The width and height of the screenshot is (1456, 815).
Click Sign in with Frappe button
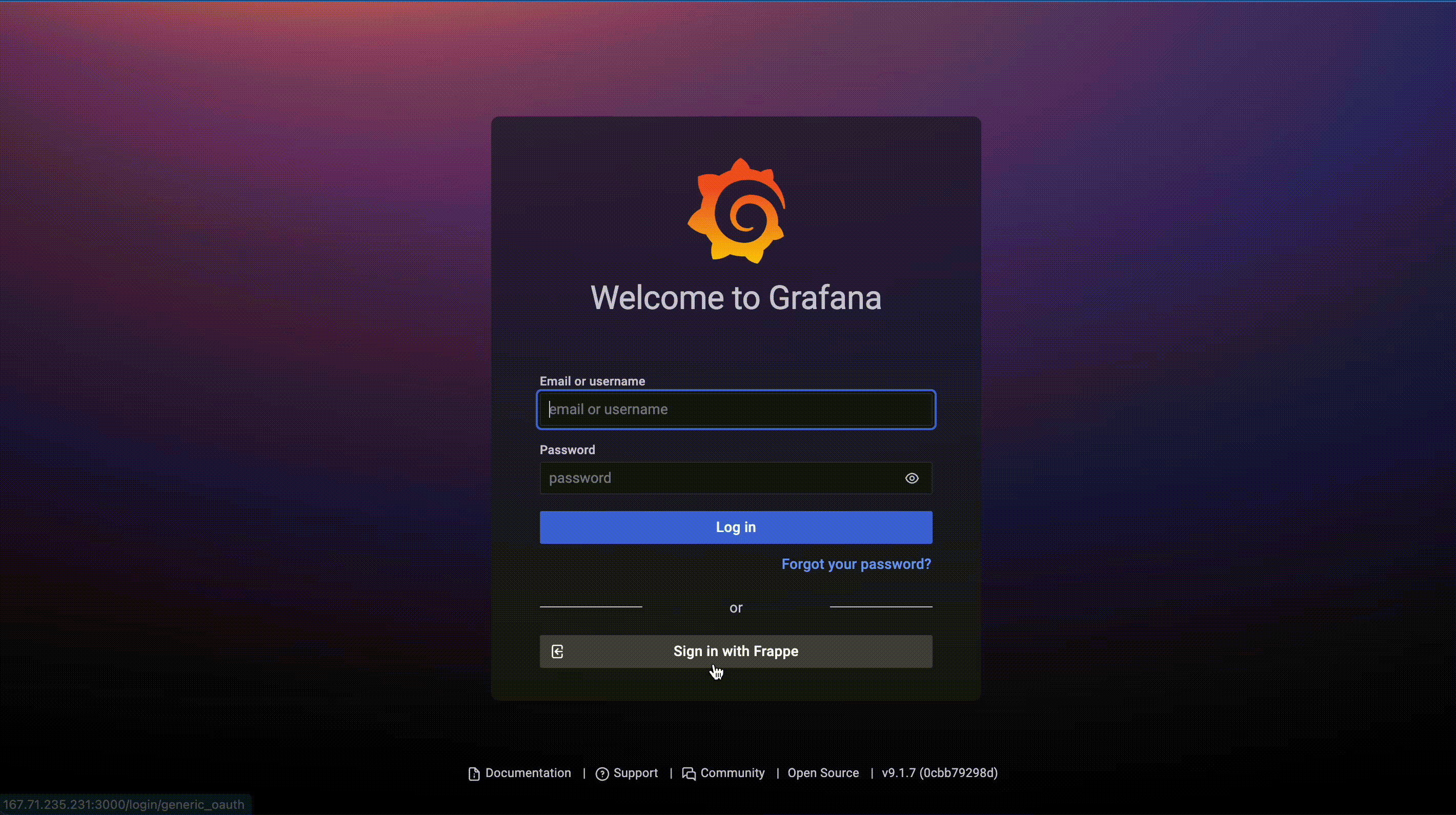(x=736, y=651)
